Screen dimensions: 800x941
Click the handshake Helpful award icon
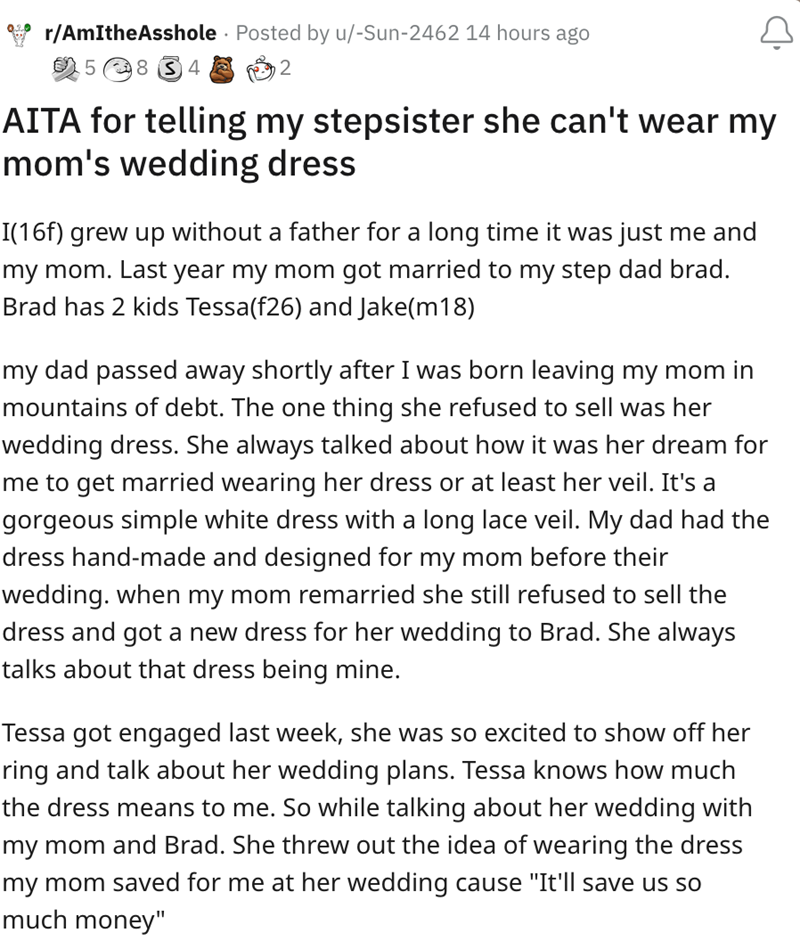tap(68, 68)
